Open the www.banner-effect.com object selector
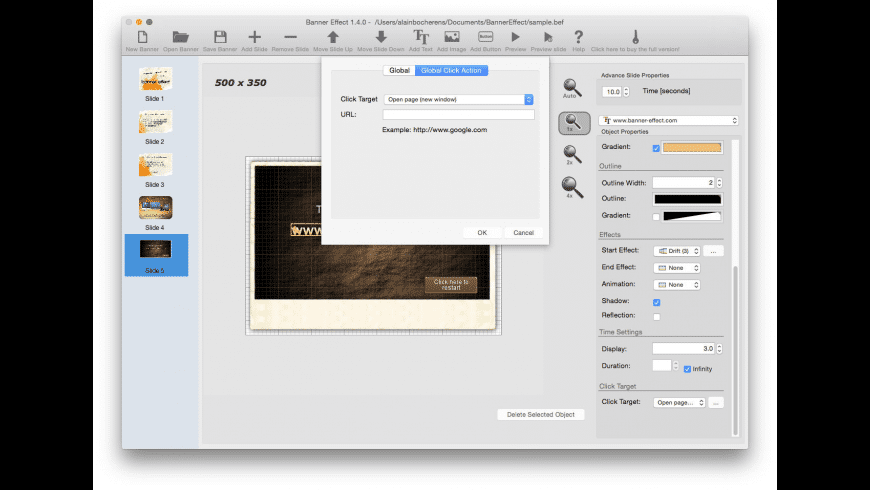Screen dimensions: 870x490 click(669, 120)
